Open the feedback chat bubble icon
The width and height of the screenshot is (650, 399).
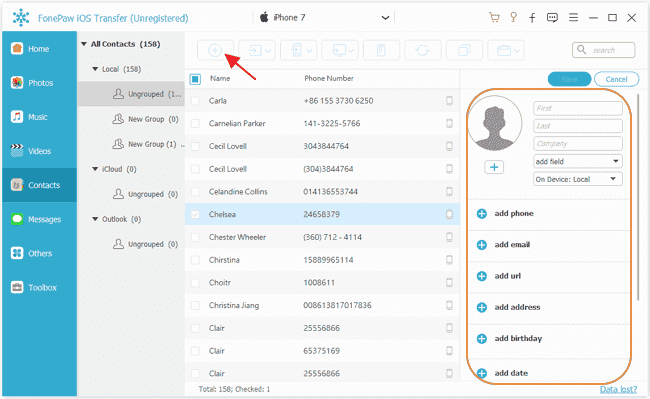552,17
